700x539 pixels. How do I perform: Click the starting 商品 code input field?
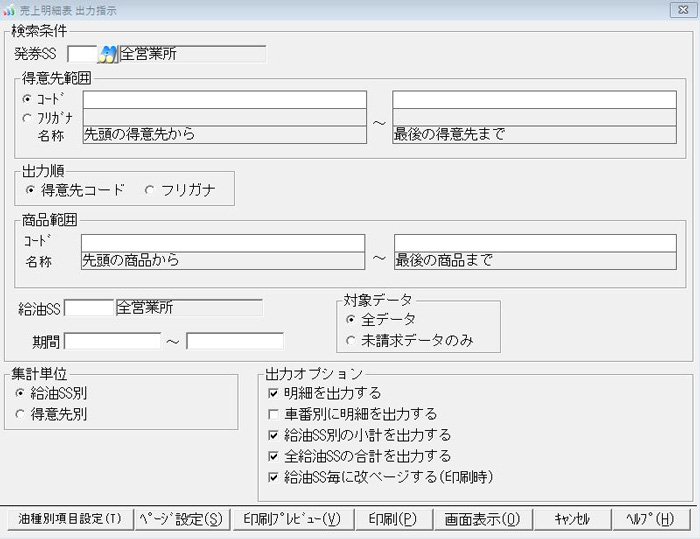[223, 243]
